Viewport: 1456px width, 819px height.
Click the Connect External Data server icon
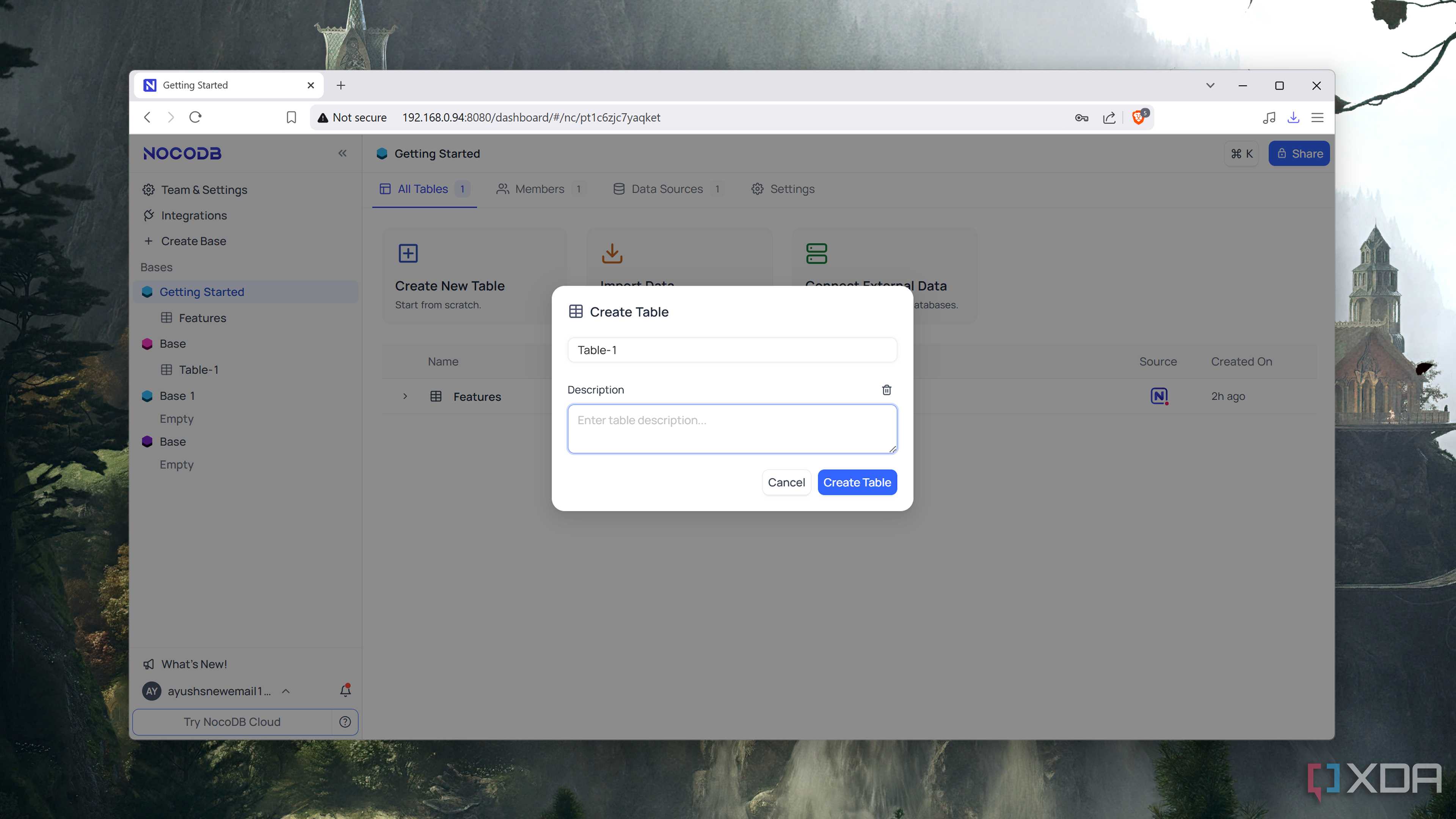point(816,253)
